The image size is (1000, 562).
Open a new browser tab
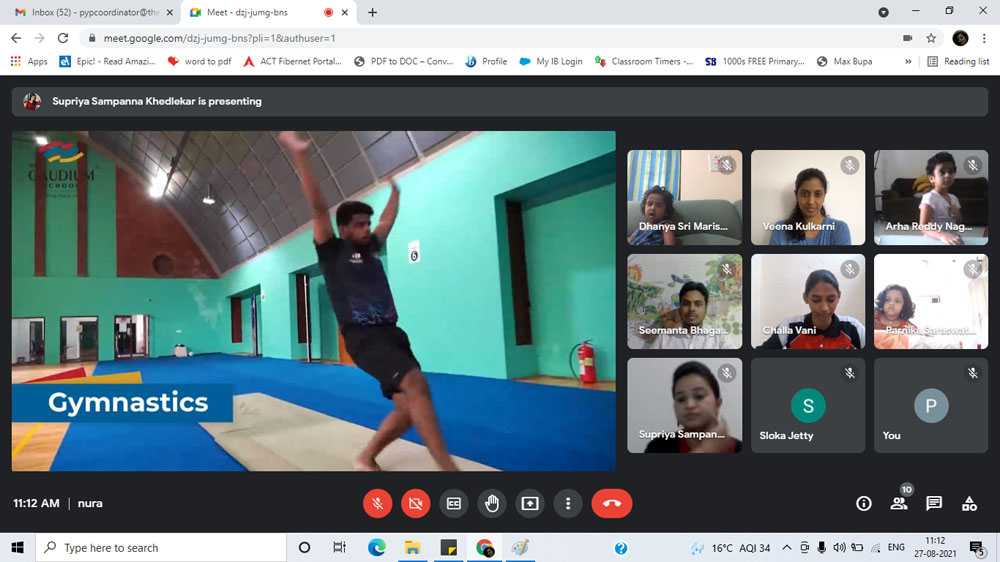point(373,12)
